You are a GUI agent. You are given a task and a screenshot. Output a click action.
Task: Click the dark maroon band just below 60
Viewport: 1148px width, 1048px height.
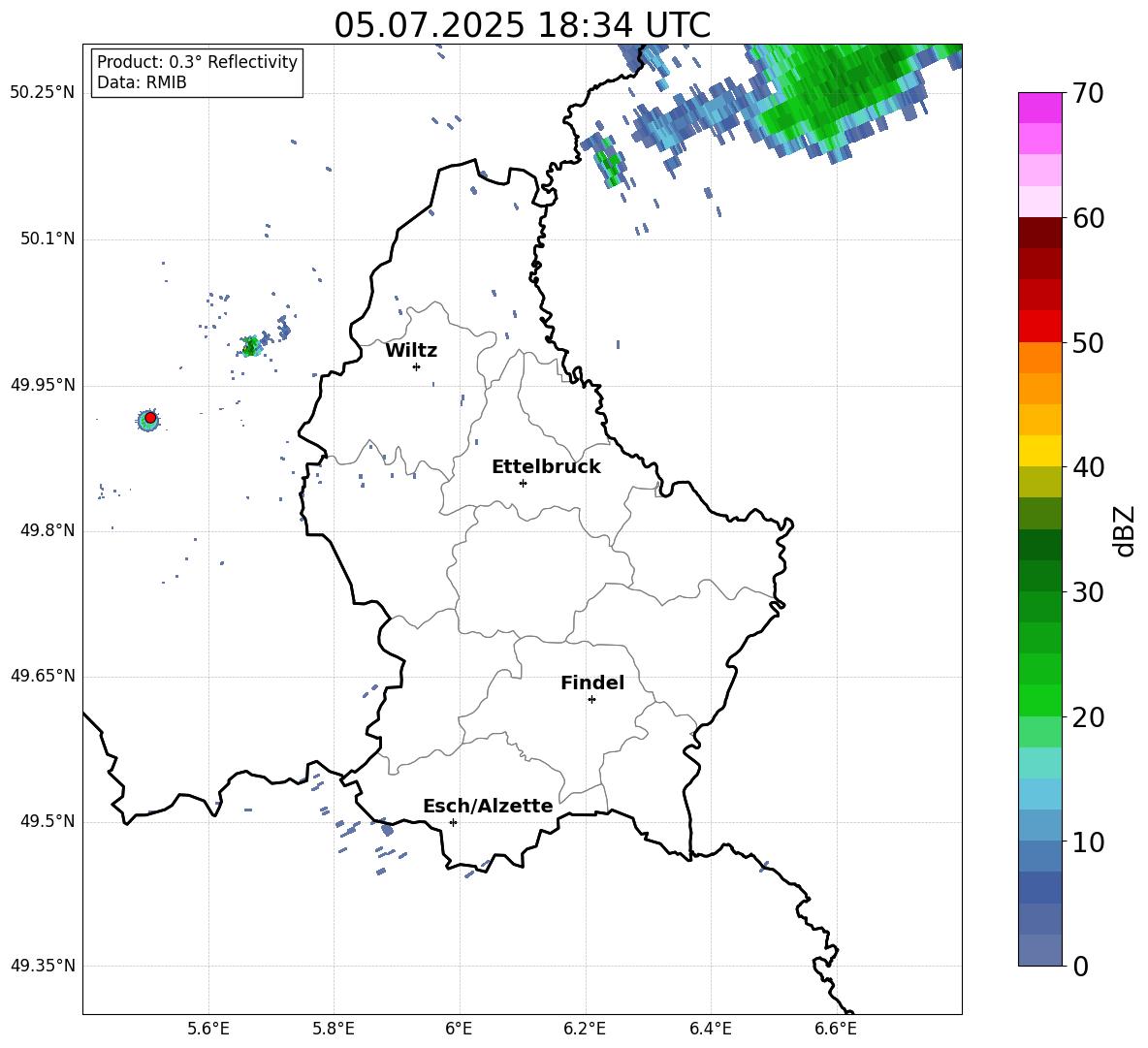[x=1039, y=233]
